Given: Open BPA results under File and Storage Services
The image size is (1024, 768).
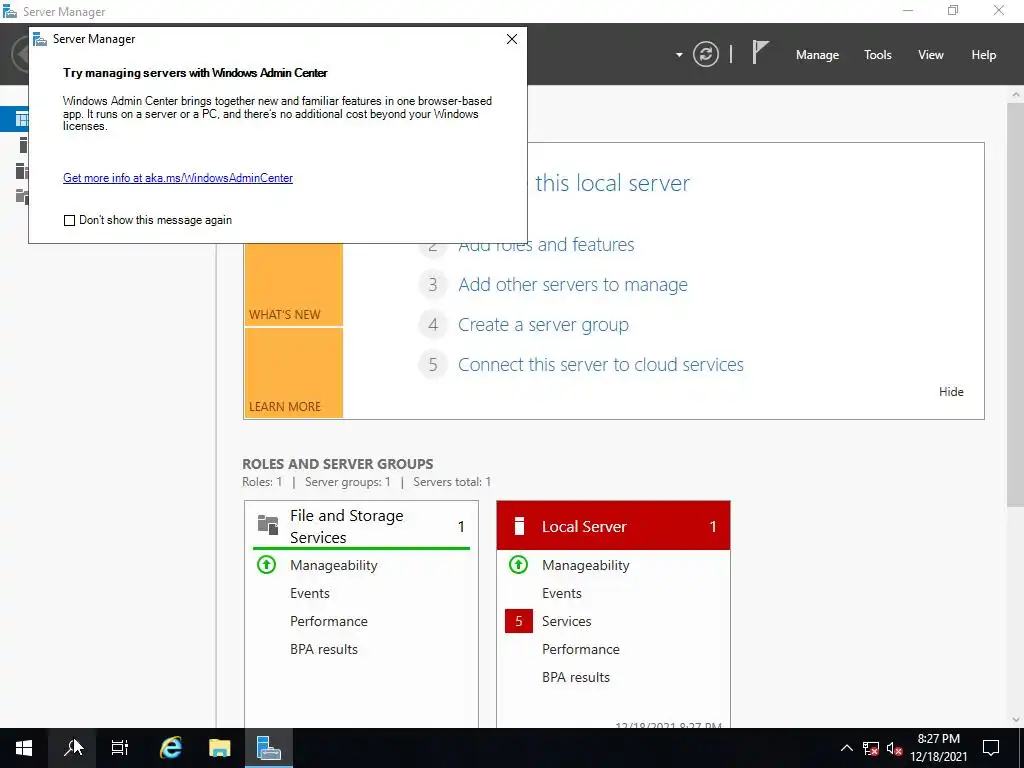Looking at the screenshot, I should 324,649.
